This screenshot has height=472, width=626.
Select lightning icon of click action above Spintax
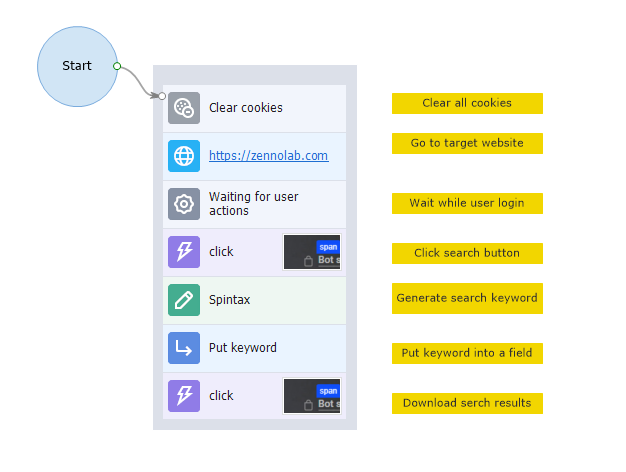click(184, 252)
